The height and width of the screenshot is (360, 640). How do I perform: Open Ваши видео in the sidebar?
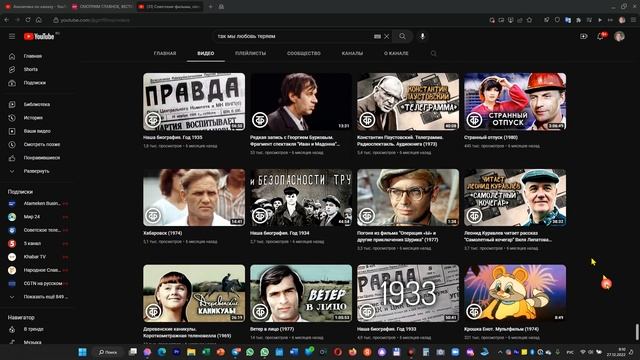[37, 131]
